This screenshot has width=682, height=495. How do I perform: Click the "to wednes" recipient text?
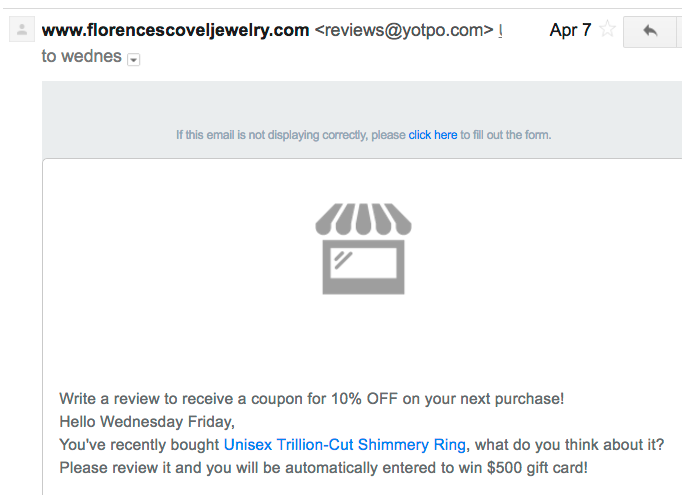(81, 56)
